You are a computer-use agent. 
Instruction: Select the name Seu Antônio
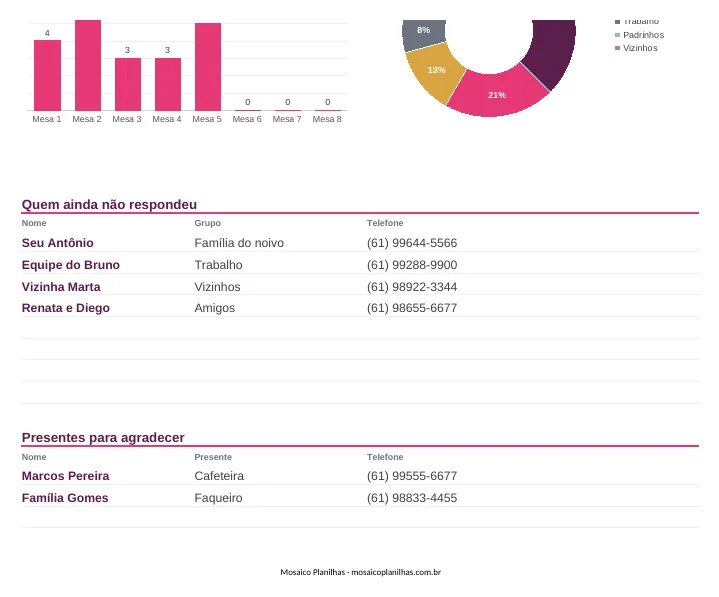57,243
